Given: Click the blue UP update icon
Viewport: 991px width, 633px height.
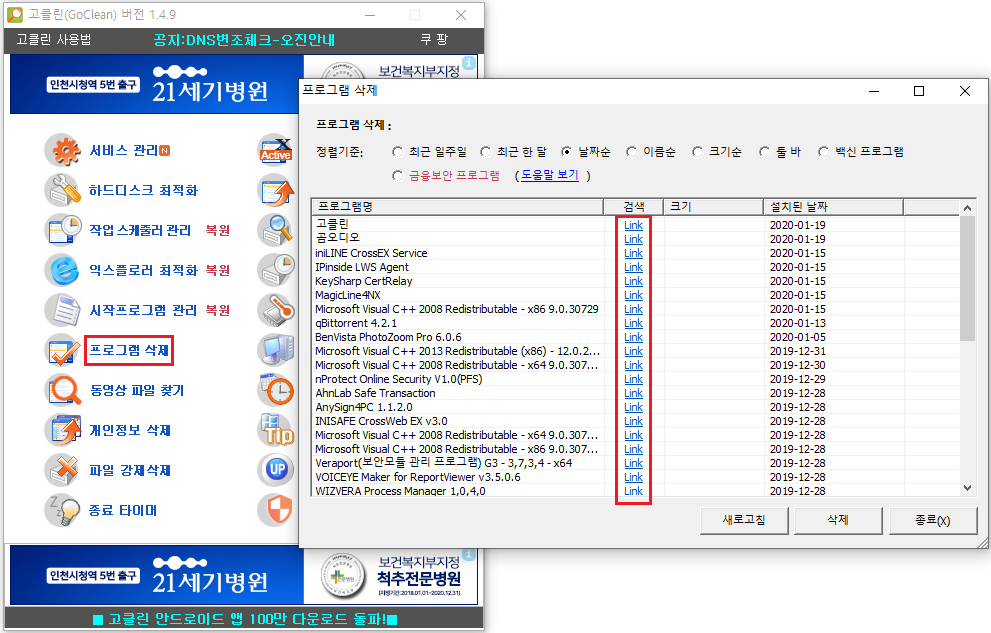Looking at the screenshot, I should (x=276, y=469).
